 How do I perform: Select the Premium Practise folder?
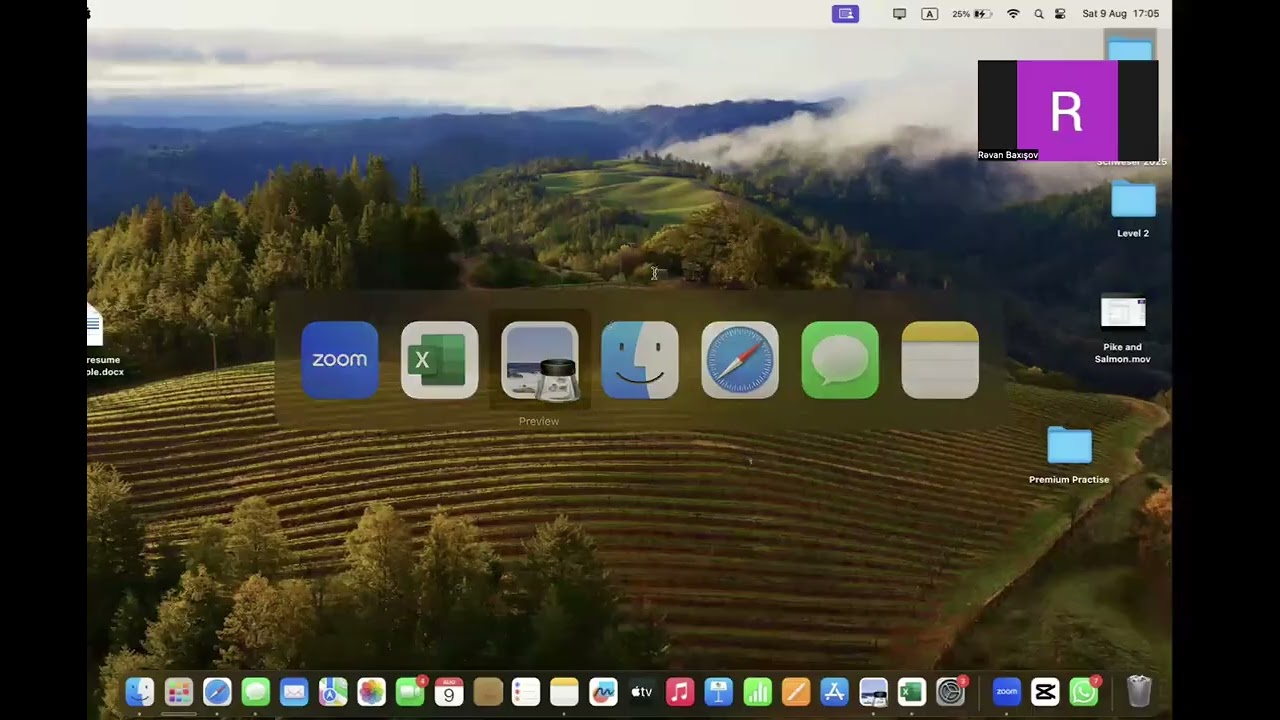pos(1069,446)
